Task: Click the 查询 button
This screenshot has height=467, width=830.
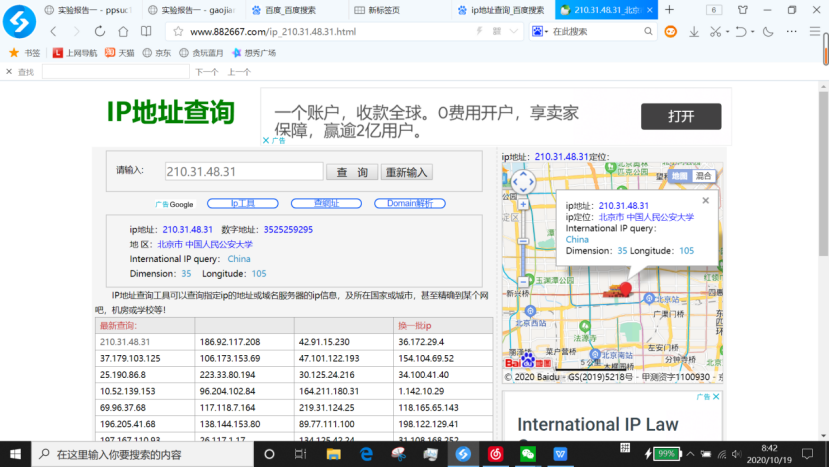Action: pyautogui.click(x=351, y=172)
